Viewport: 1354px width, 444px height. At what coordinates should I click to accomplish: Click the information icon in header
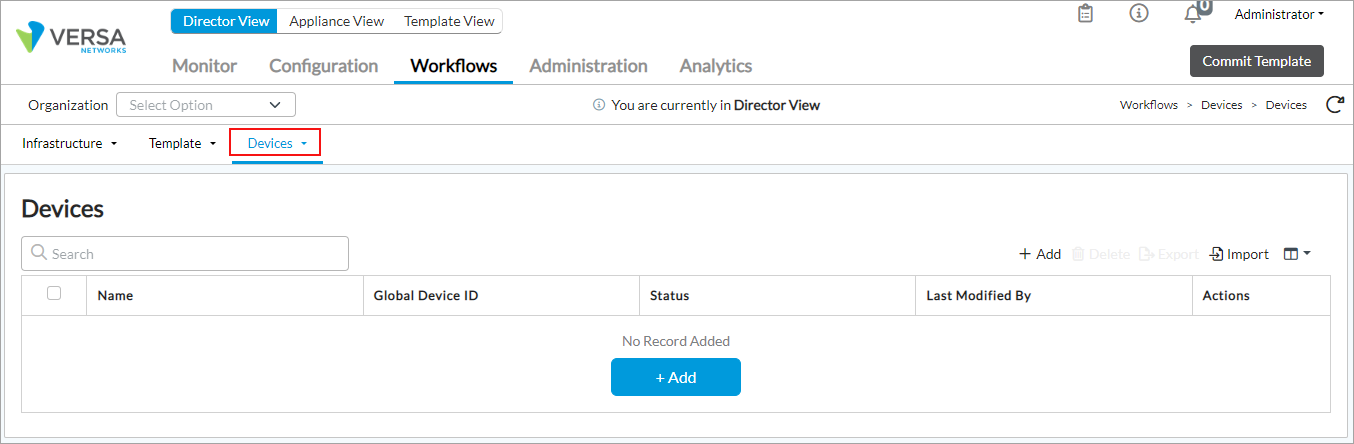[x=1138, y=14]
